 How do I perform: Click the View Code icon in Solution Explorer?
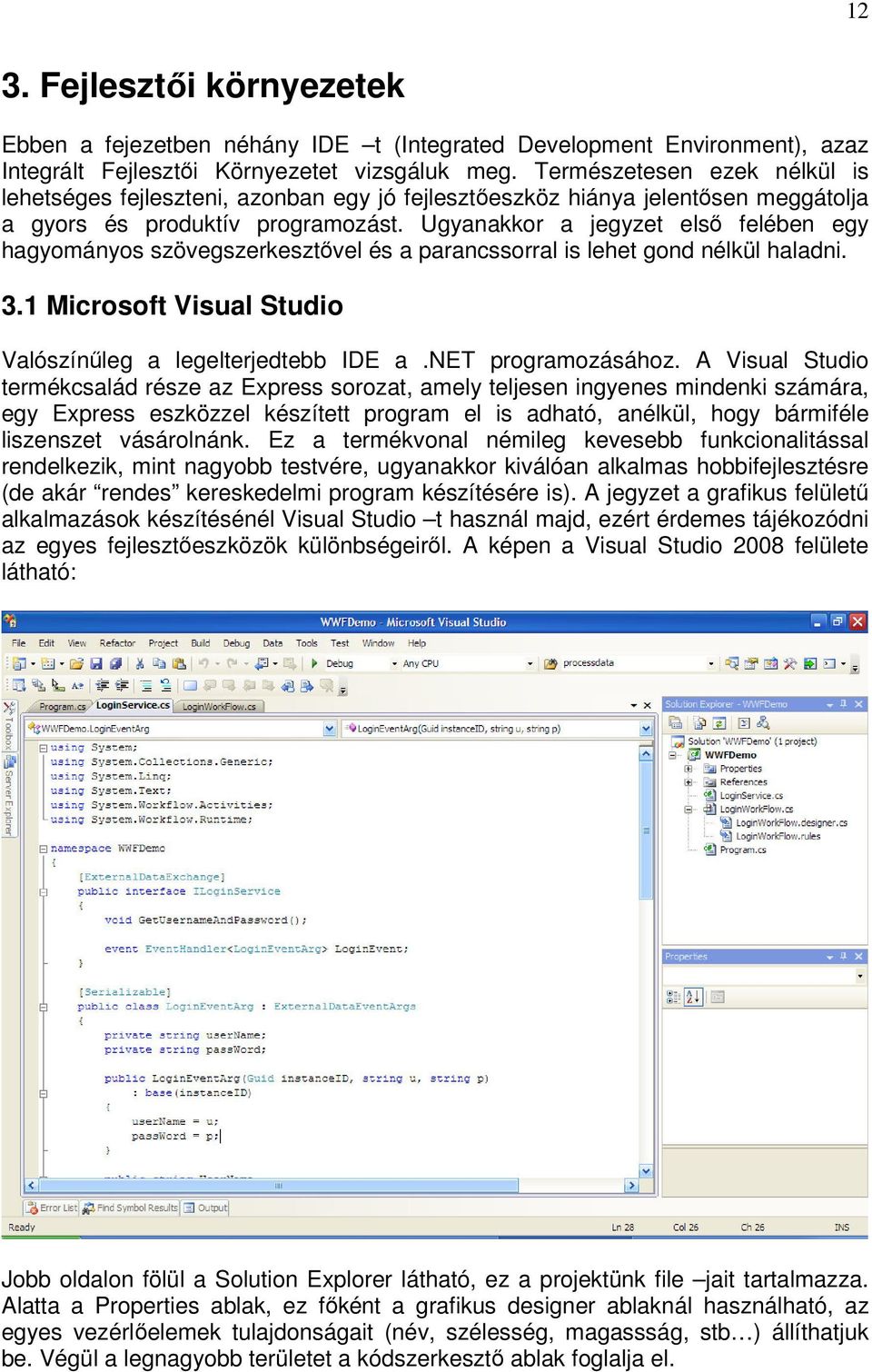coord(744,722)
